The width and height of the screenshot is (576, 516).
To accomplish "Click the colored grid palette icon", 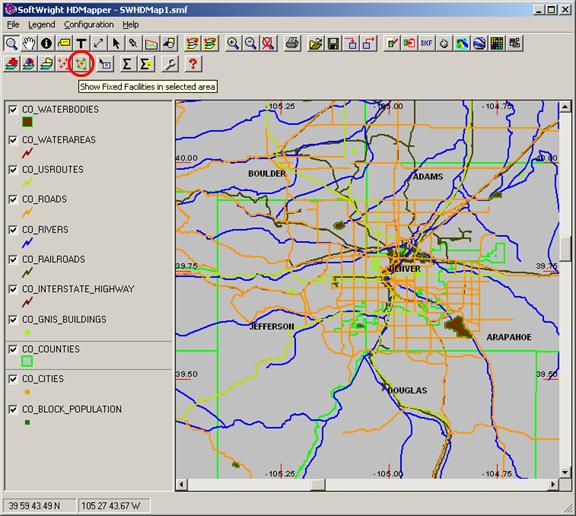I will point(497,44).
